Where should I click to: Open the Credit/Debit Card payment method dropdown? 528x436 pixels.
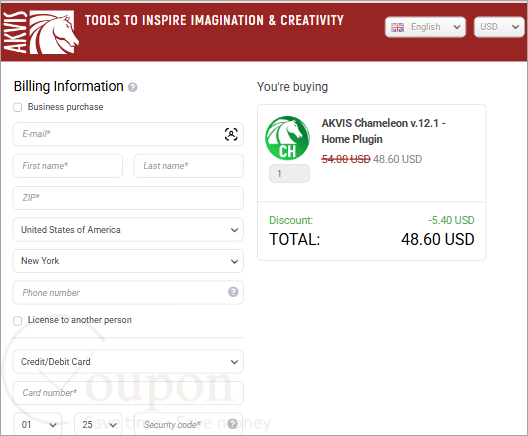pos(128,362)
